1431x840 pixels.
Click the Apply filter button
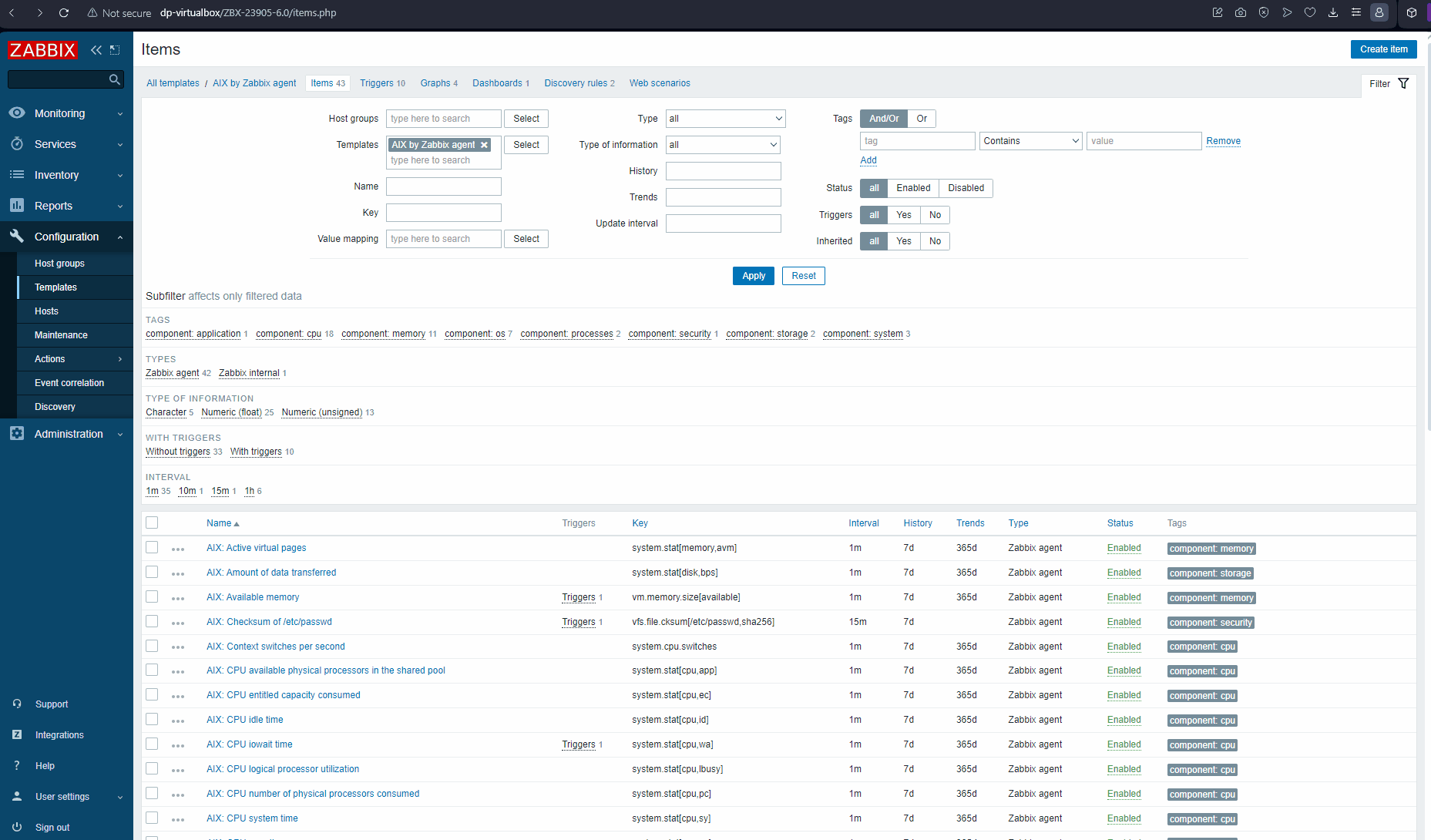[753, 276]
